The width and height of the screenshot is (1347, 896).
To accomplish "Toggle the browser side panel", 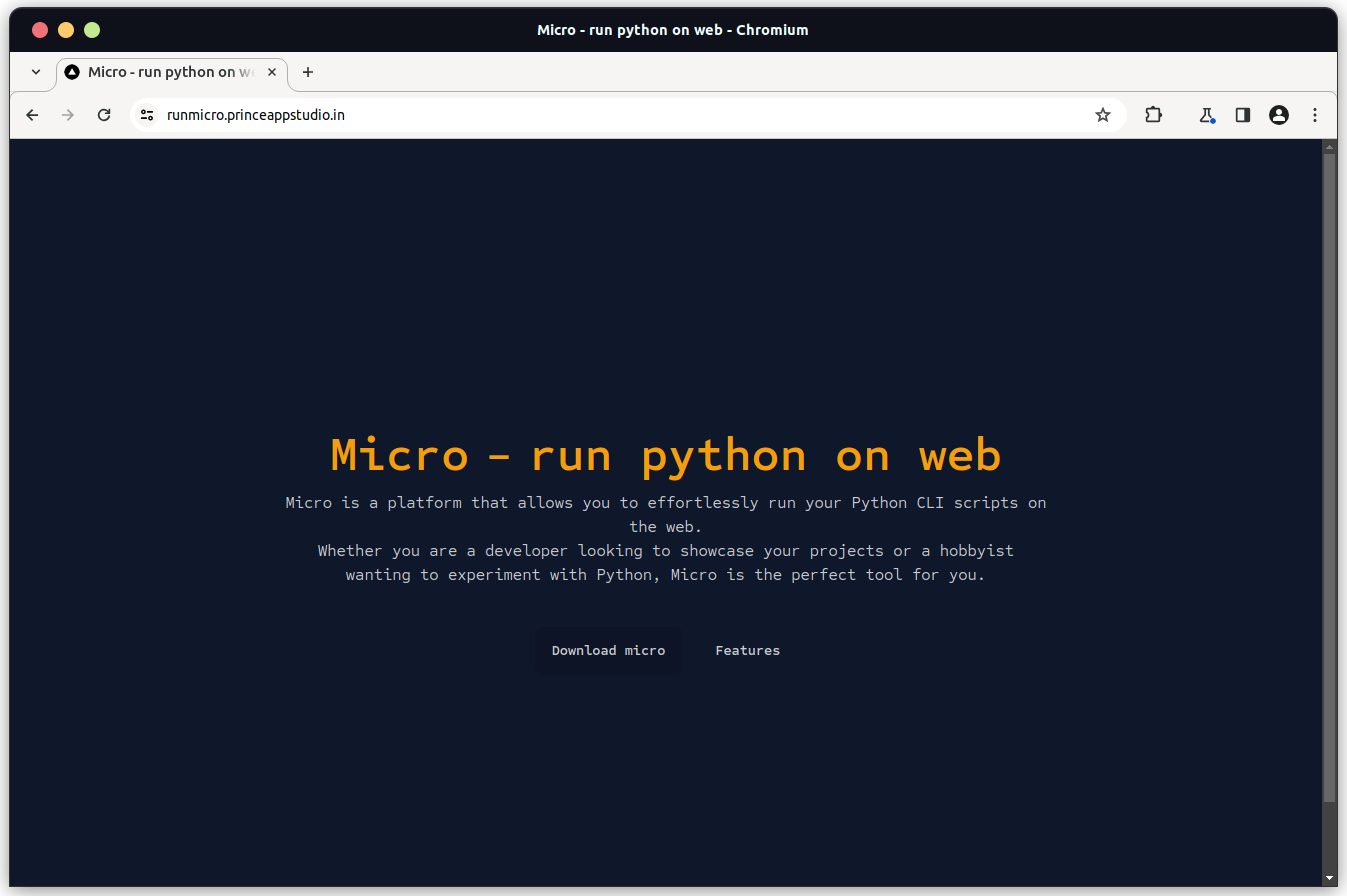I will (1243, 115).
